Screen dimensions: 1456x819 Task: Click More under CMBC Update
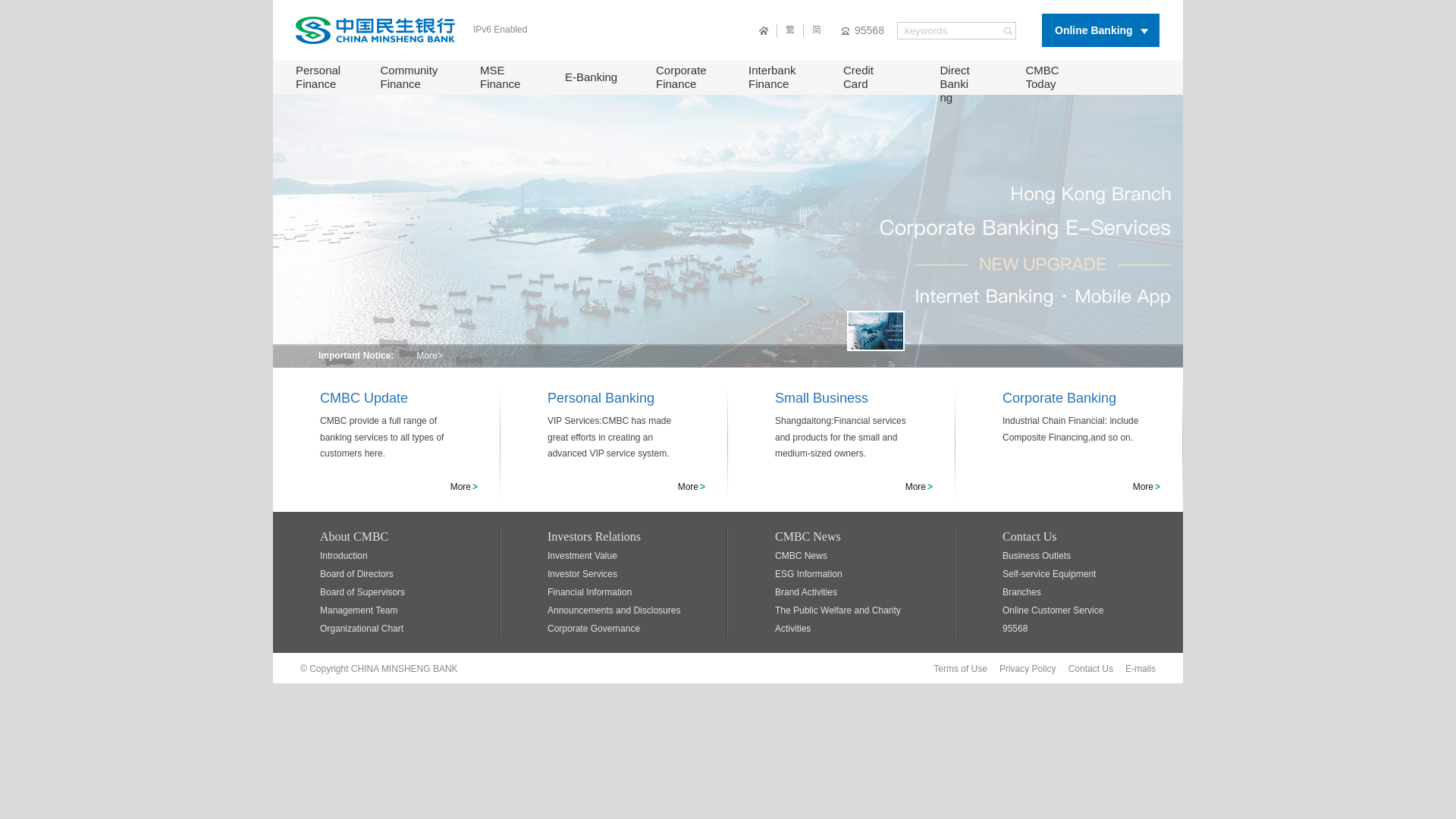tap(464, 487)
